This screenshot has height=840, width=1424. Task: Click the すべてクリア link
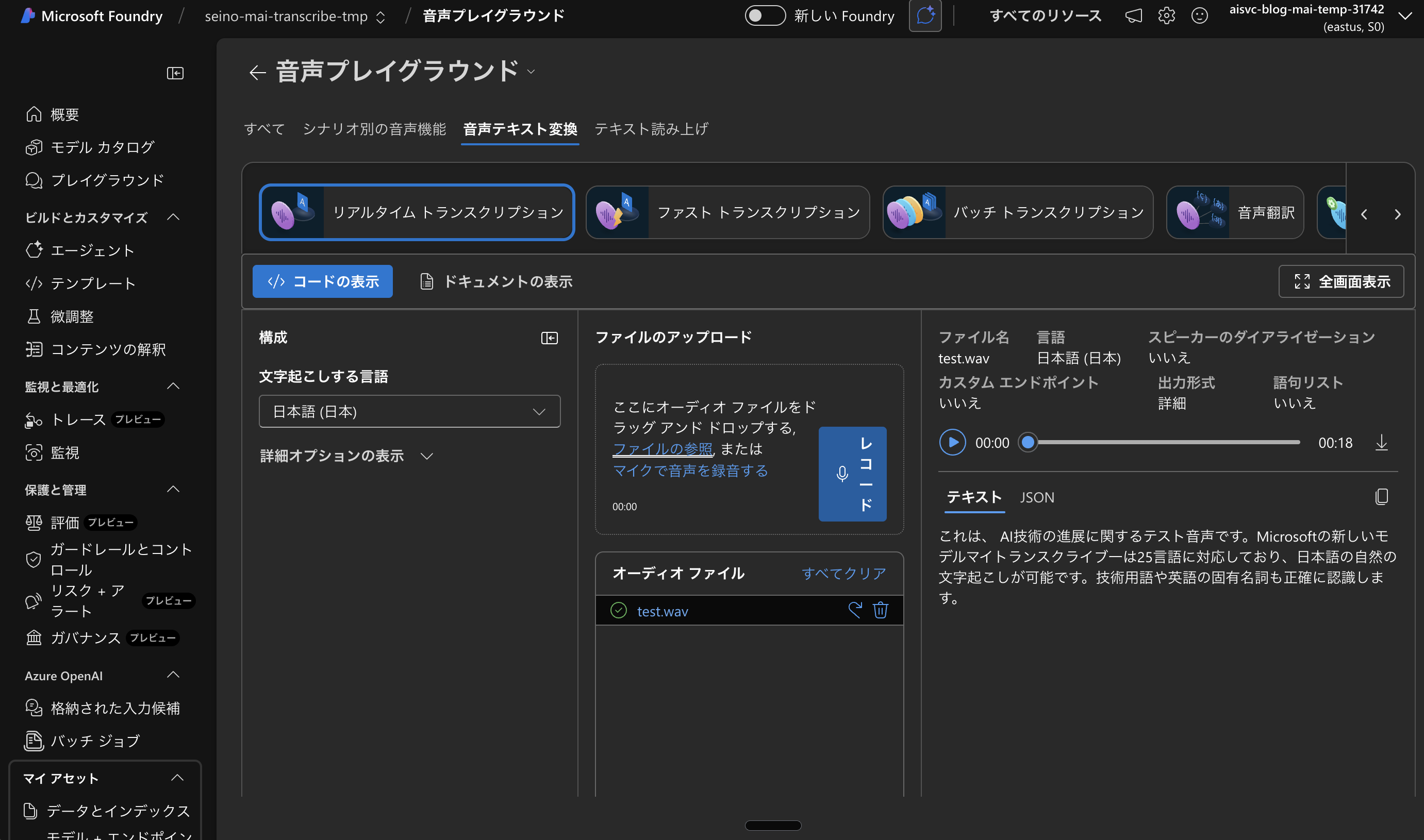pos(843,574)
